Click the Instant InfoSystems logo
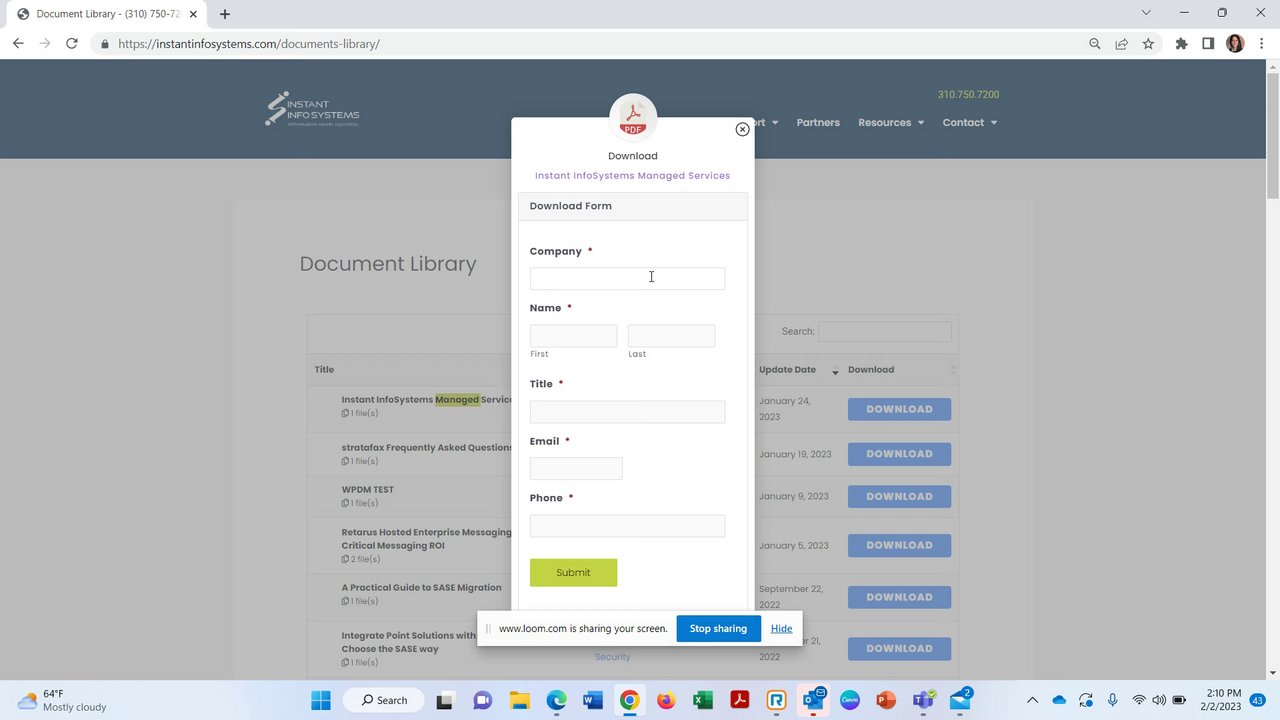1280x720 pixels. (312, 109)
